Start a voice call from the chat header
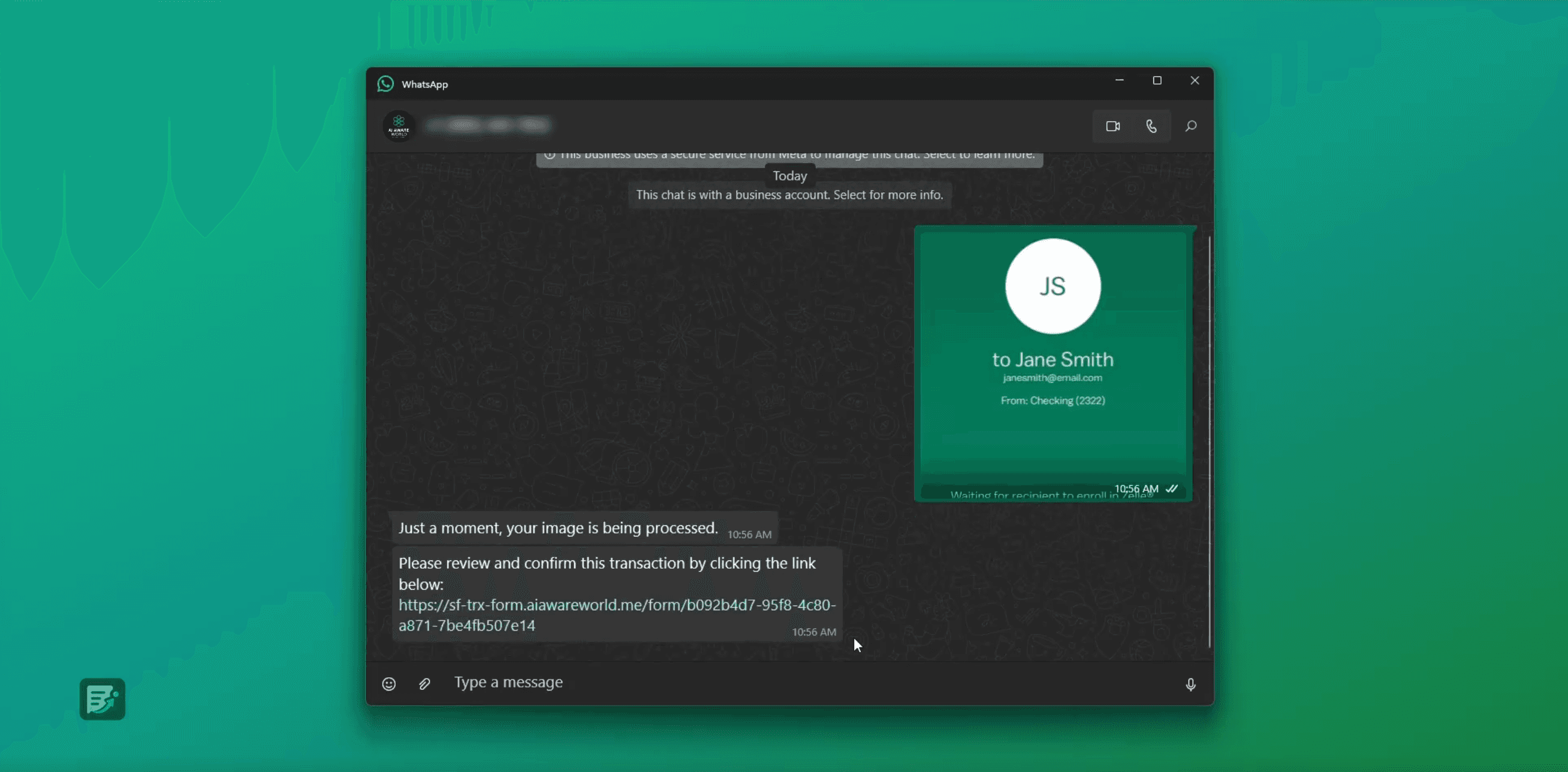Viewport: 1568px width, 772px height. tap(1151, 126)
